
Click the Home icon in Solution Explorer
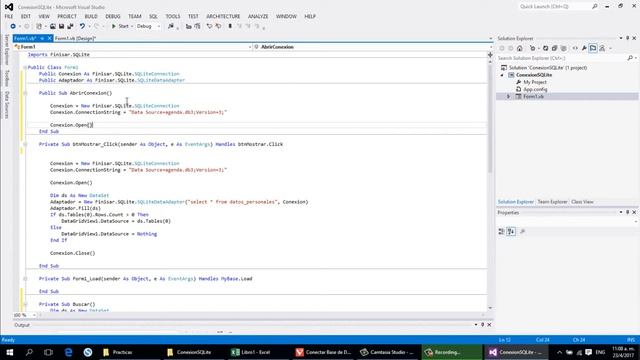tap(520, 48)
